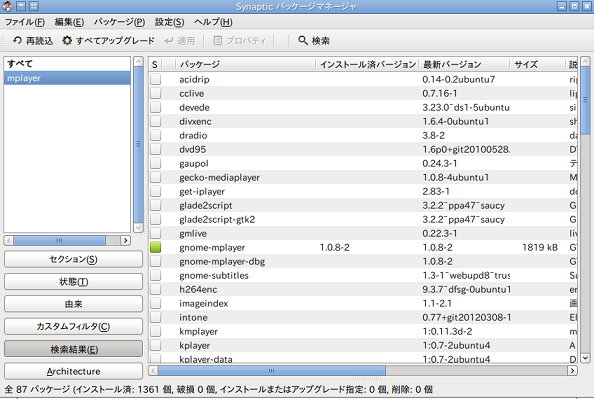594x399 pixels.
Task: Click the Synaptic app icon in the title bar
Action: point(8,6)
